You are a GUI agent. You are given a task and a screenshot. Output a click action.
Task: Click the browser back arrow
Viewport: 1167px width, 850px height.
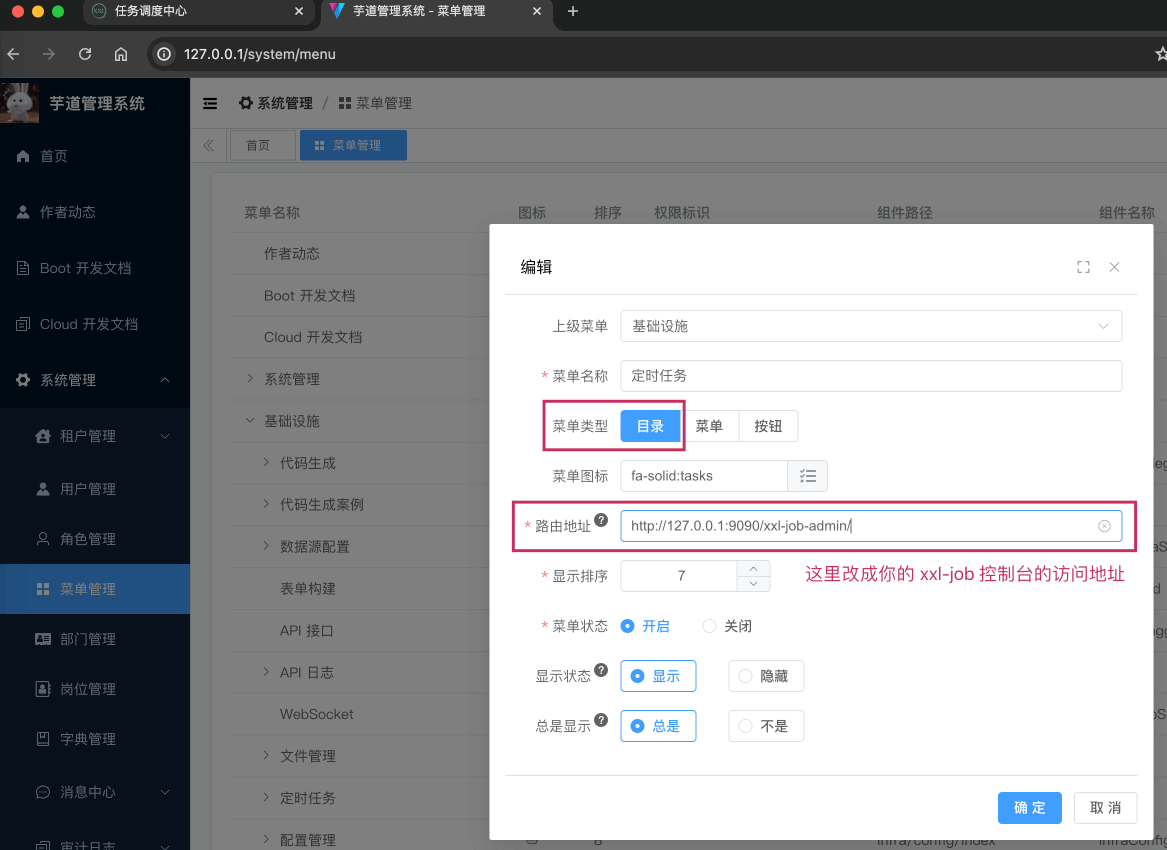point(12,54)
